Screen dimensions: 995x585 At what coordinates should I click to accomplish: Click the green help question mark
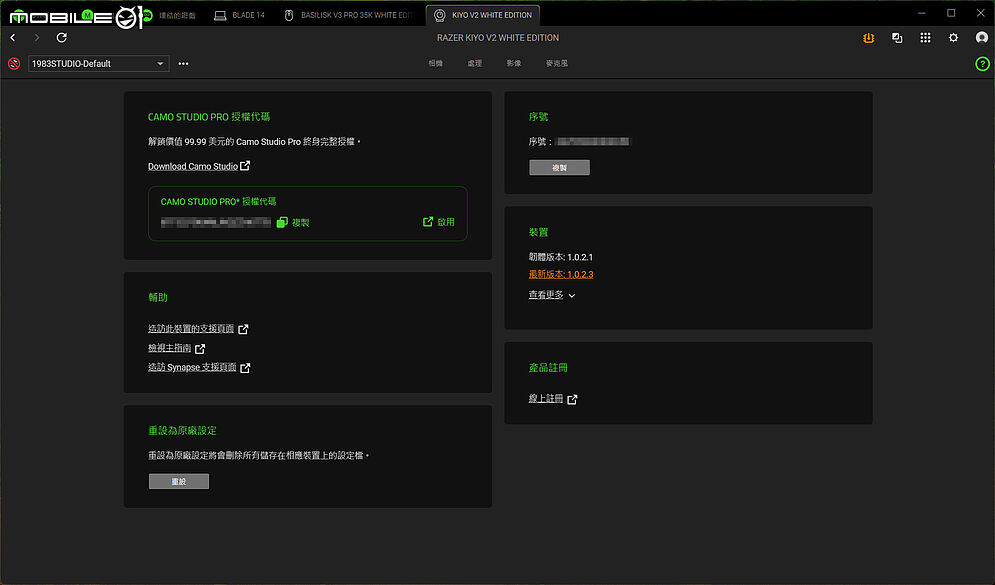pyautogui.click(x=982, y=63)
